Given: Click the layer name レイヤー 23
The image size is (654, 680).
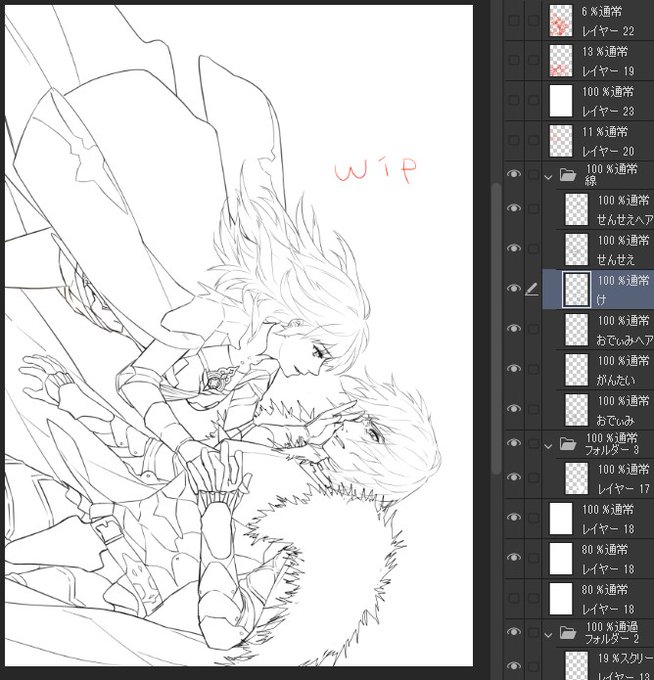Looking at the screenshot, I should [608, 111].
